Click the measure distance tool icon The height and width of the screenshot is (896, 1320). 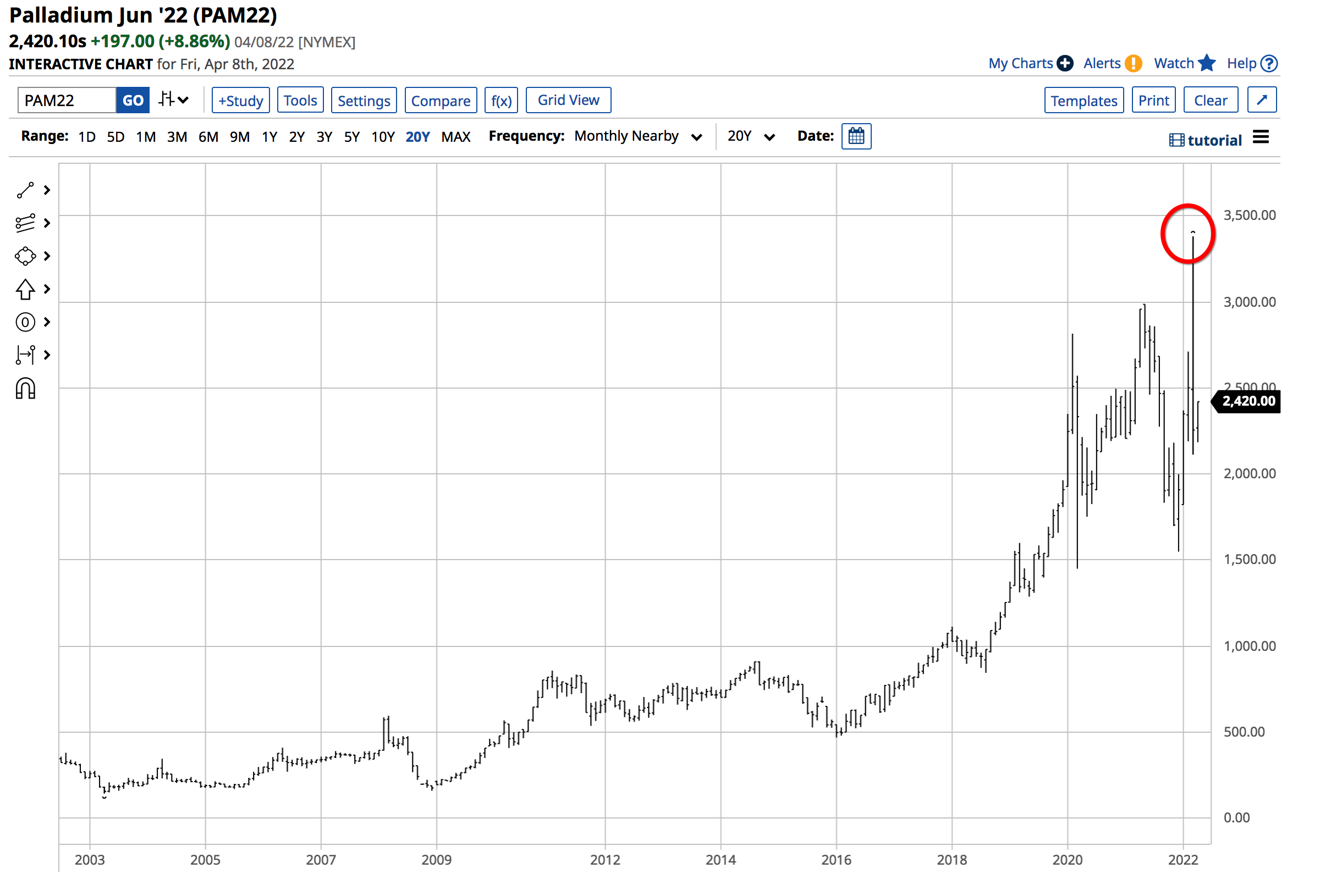[x=25, y=356]
